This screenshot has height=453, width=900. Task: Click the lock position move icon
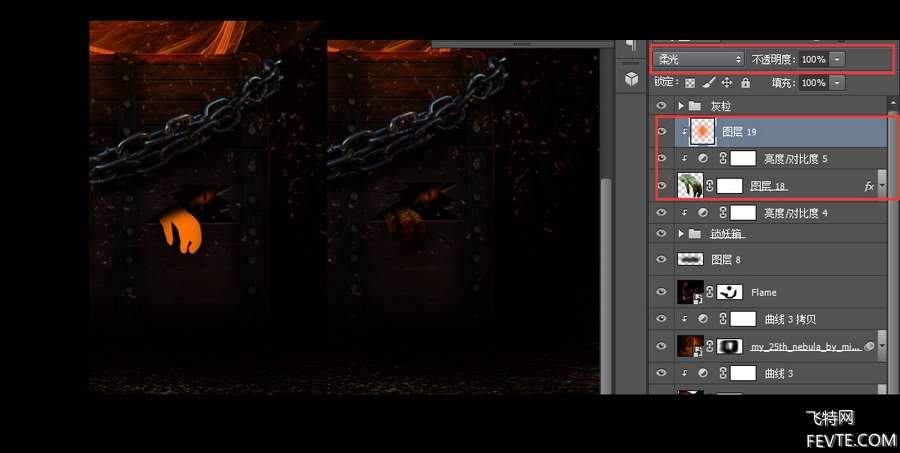tap(727, 83)
